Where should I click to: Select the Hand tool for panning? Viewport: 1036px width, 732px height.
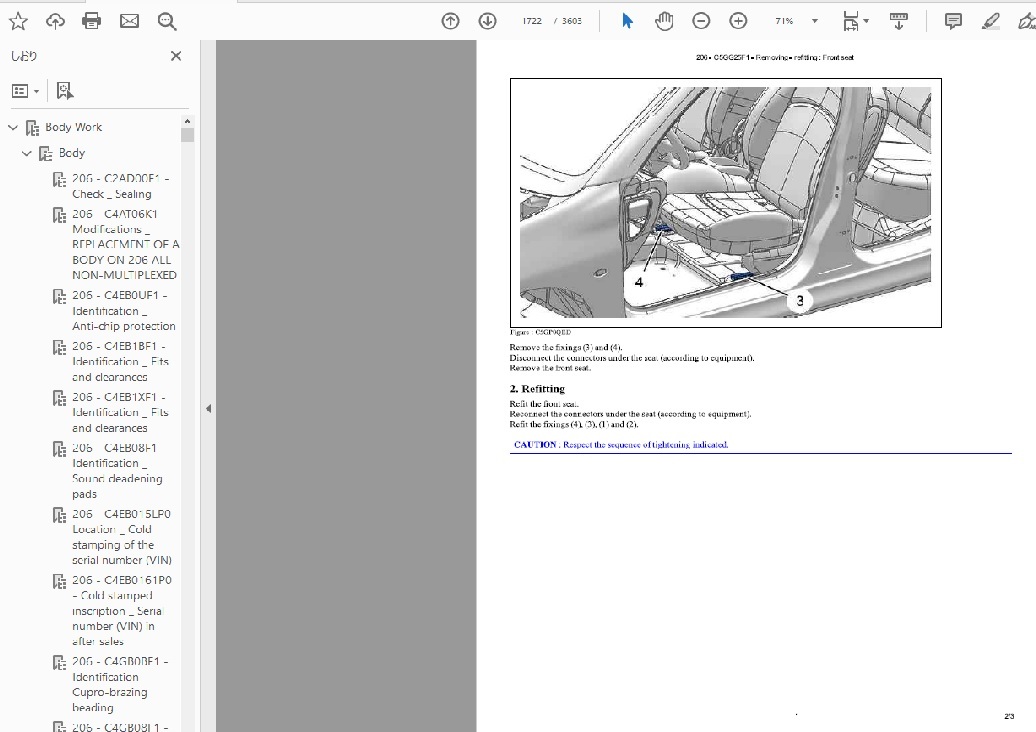[x=664, y=20]
